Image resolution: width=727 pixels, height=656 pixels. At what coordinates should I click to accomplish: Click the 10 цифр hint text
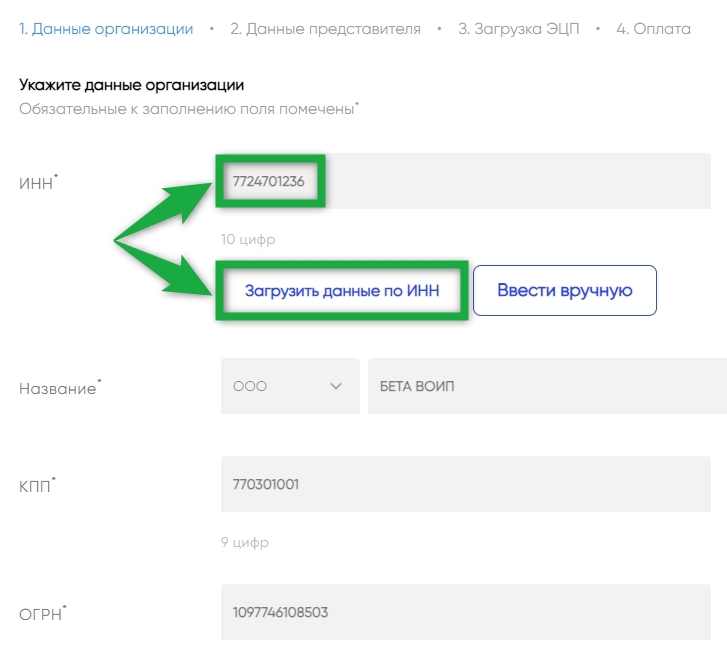(x=248, y=239)
